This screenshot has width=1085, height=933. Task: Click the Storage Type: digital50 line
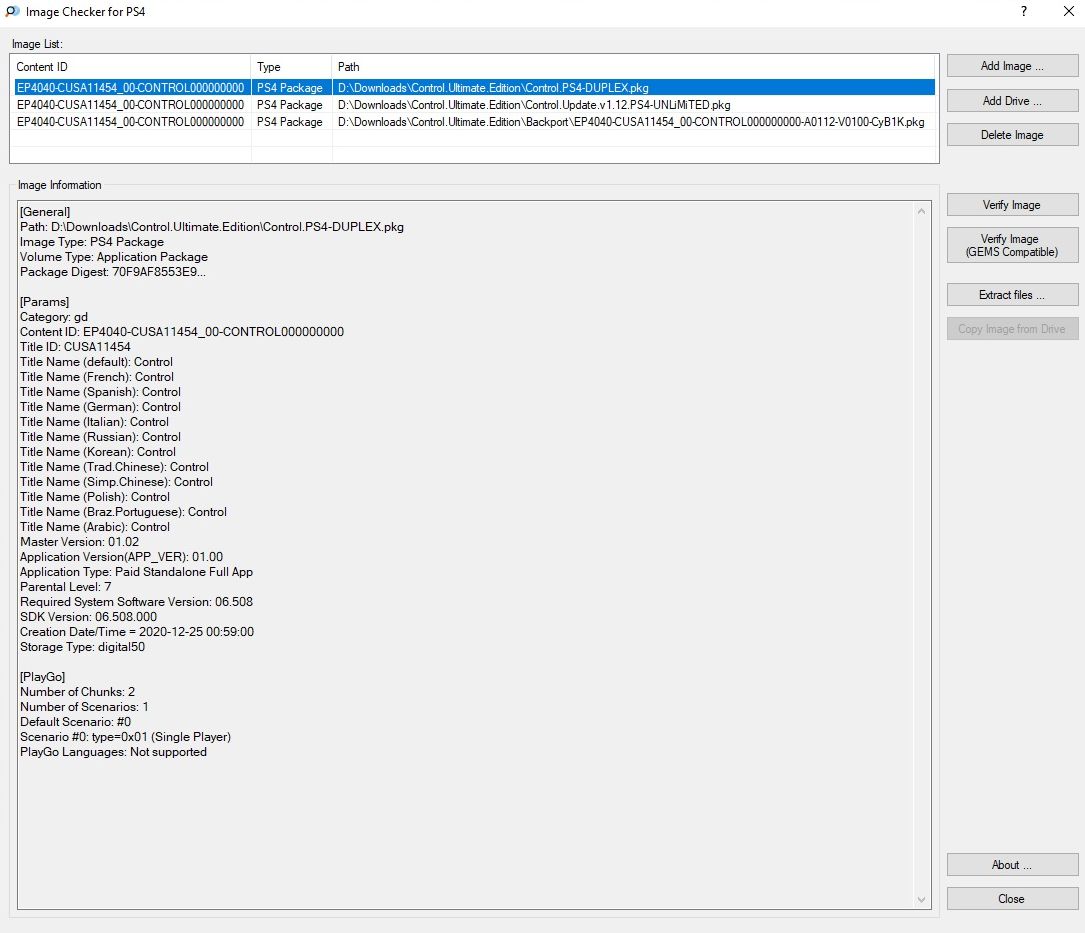point(82,647)
